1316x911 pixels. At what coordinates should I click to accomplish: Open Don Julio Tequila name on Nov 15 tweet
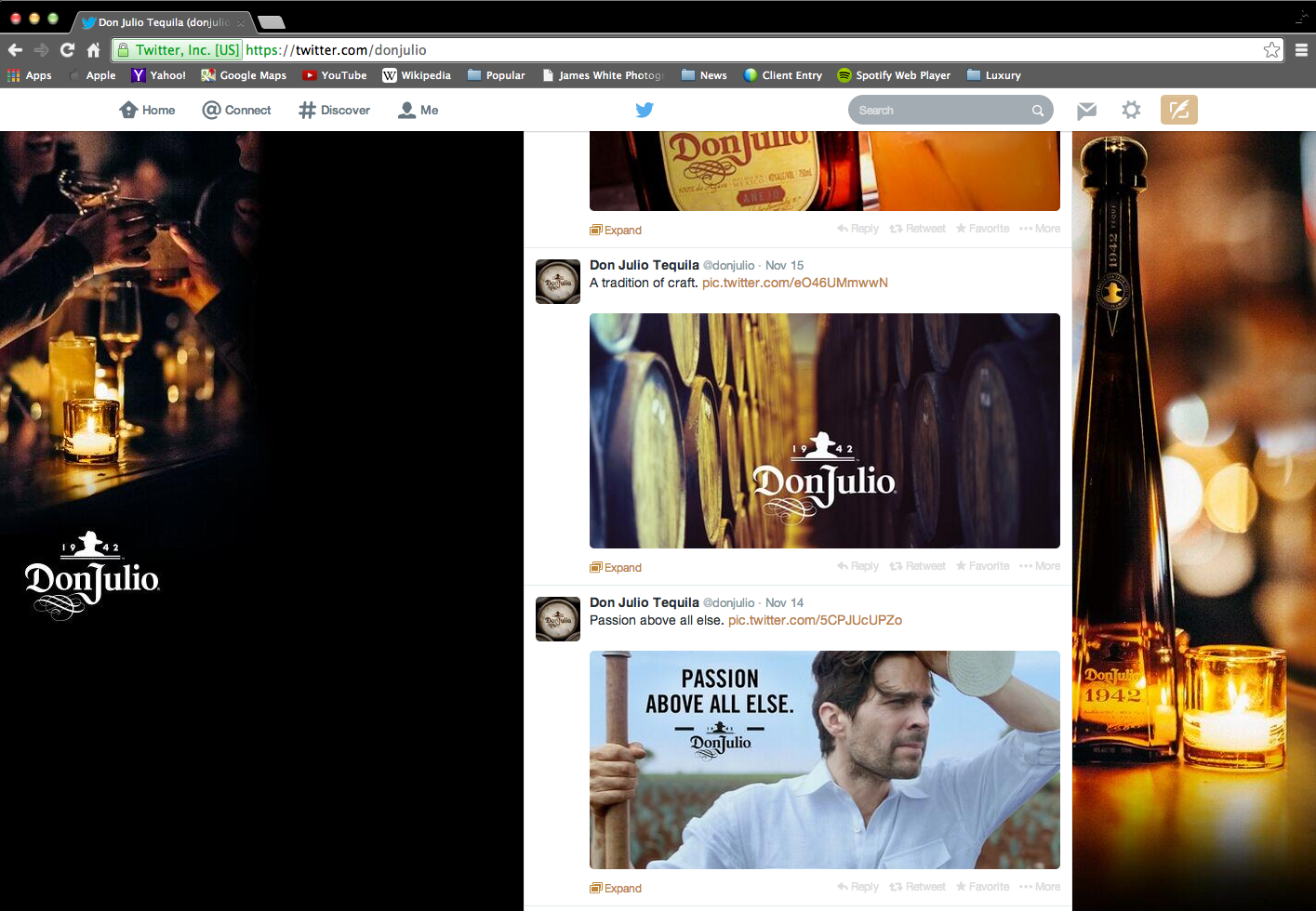[x=645, y=265]
